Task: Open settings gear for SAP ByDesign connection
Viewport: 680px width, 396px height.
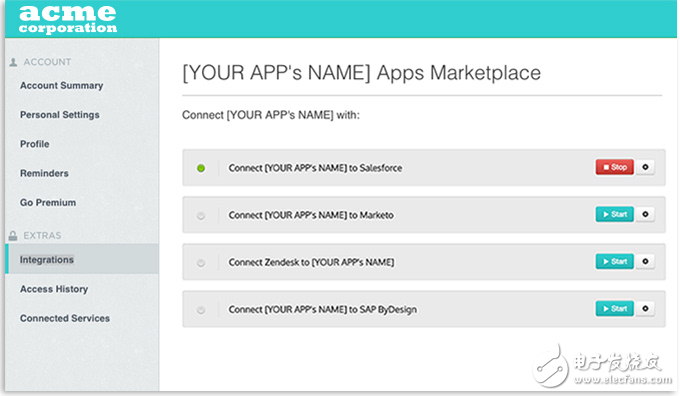Action: (x=645, y=309)
